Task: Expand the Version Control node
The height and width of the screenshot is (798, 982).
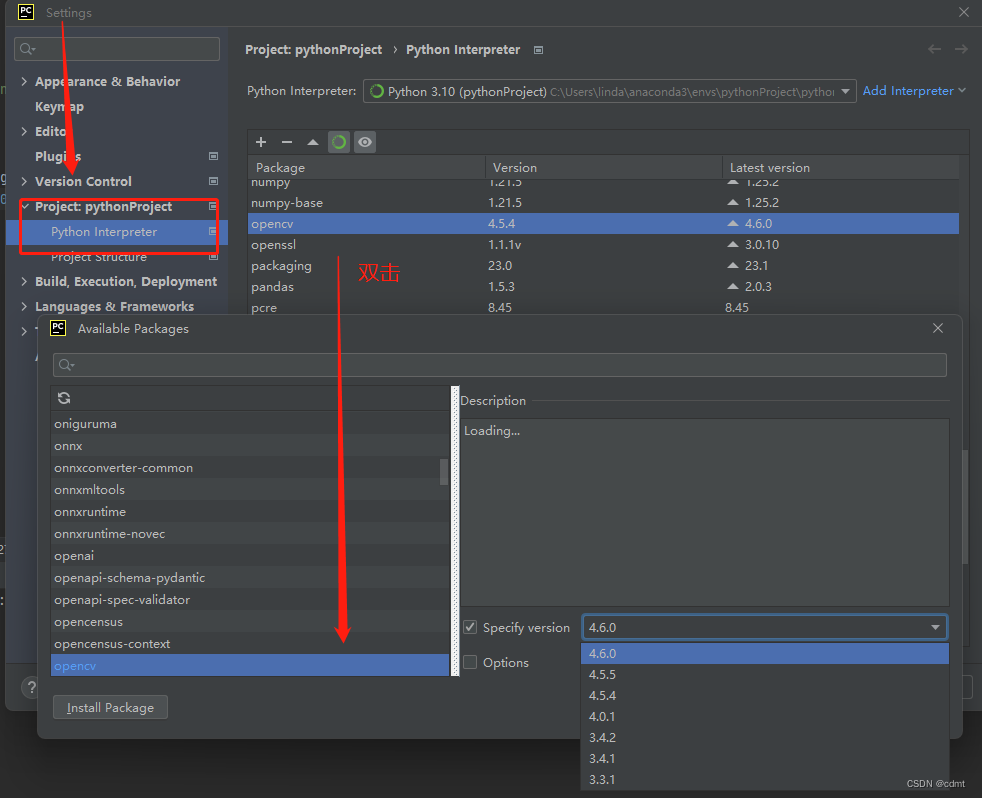Action: point(24,182)
